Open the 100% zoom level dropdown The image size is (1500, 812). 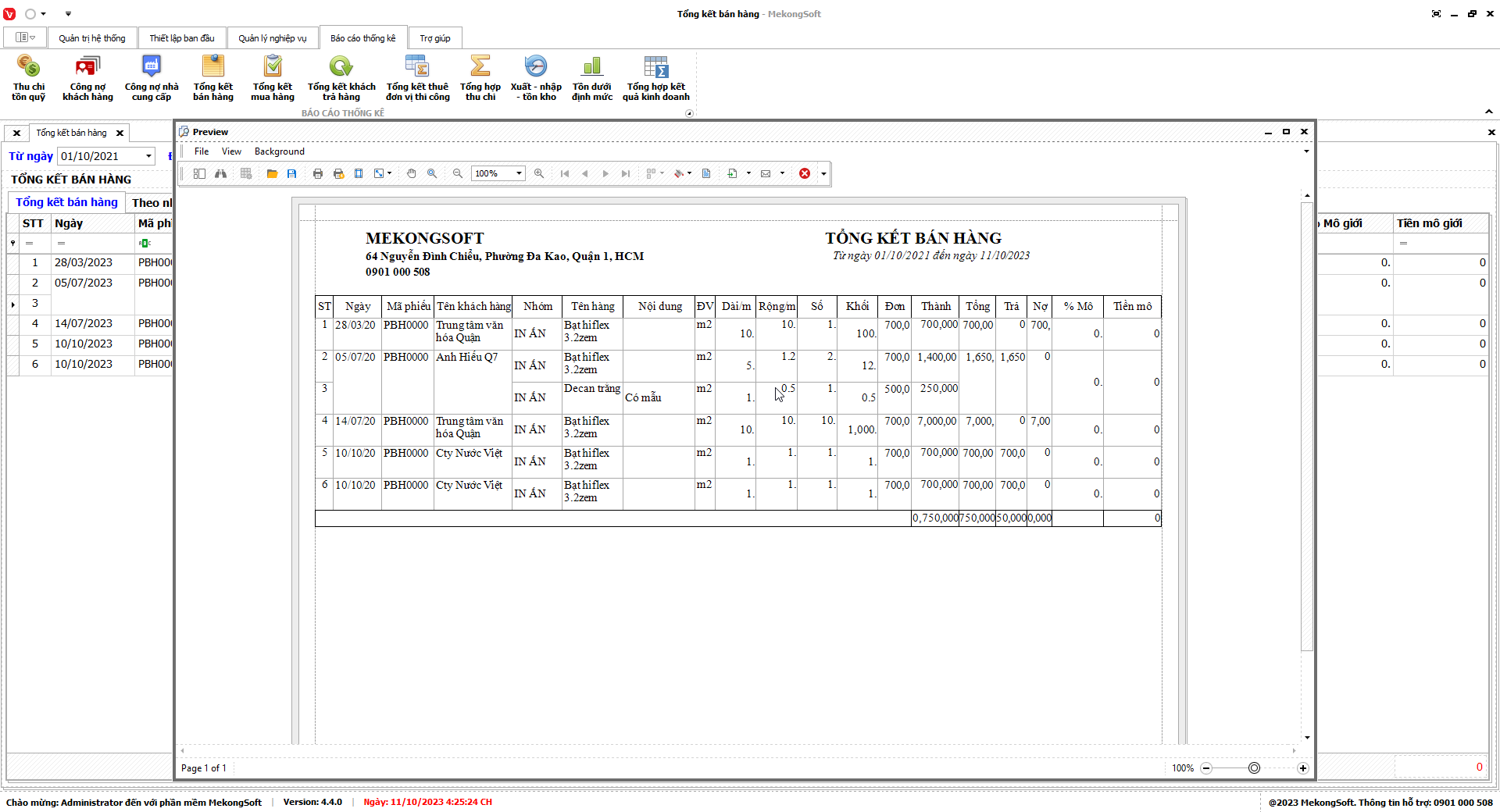click(519, 173)
